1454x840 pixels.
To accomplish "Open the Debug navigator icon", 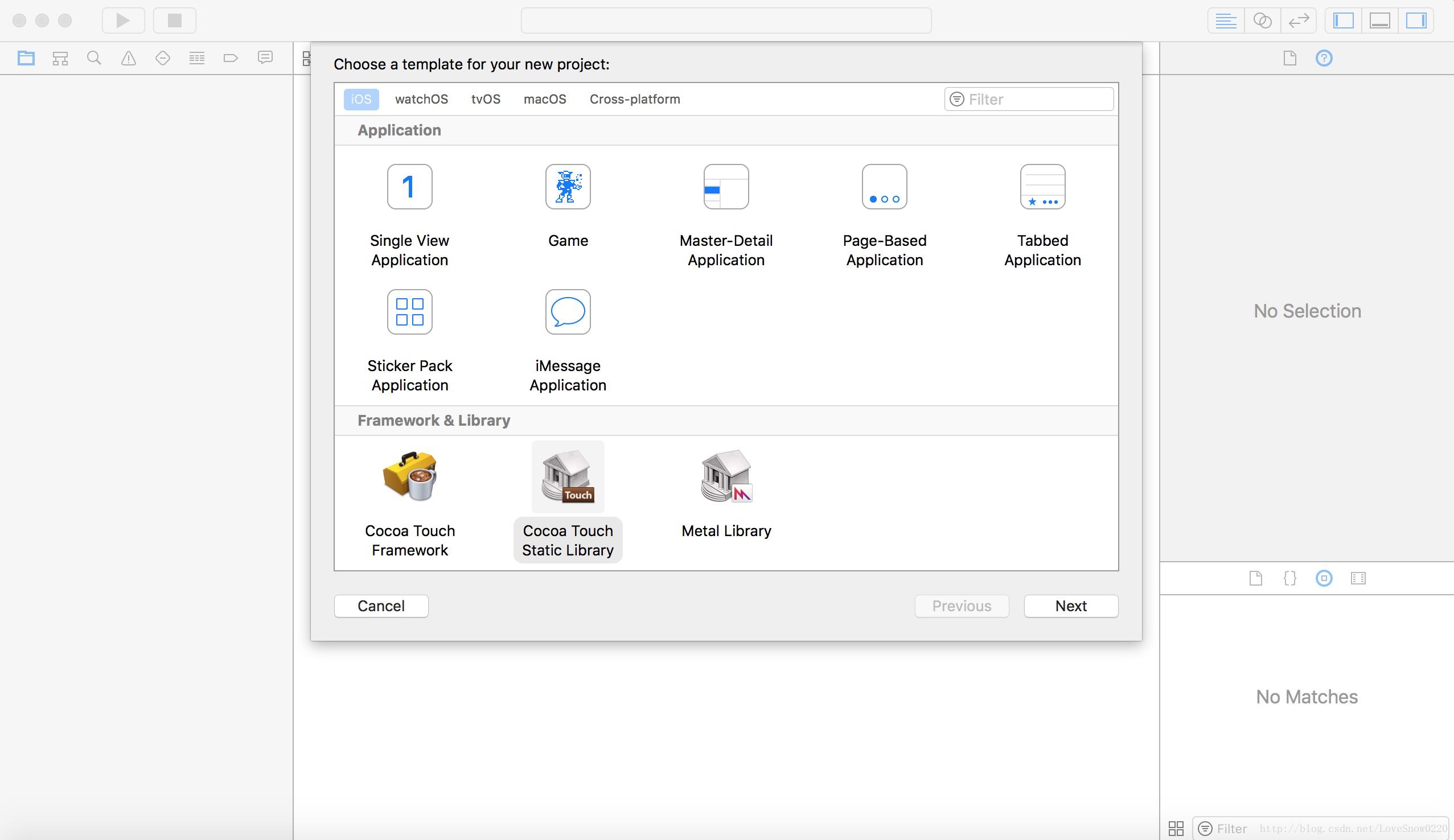I will (x=197, y=57).
